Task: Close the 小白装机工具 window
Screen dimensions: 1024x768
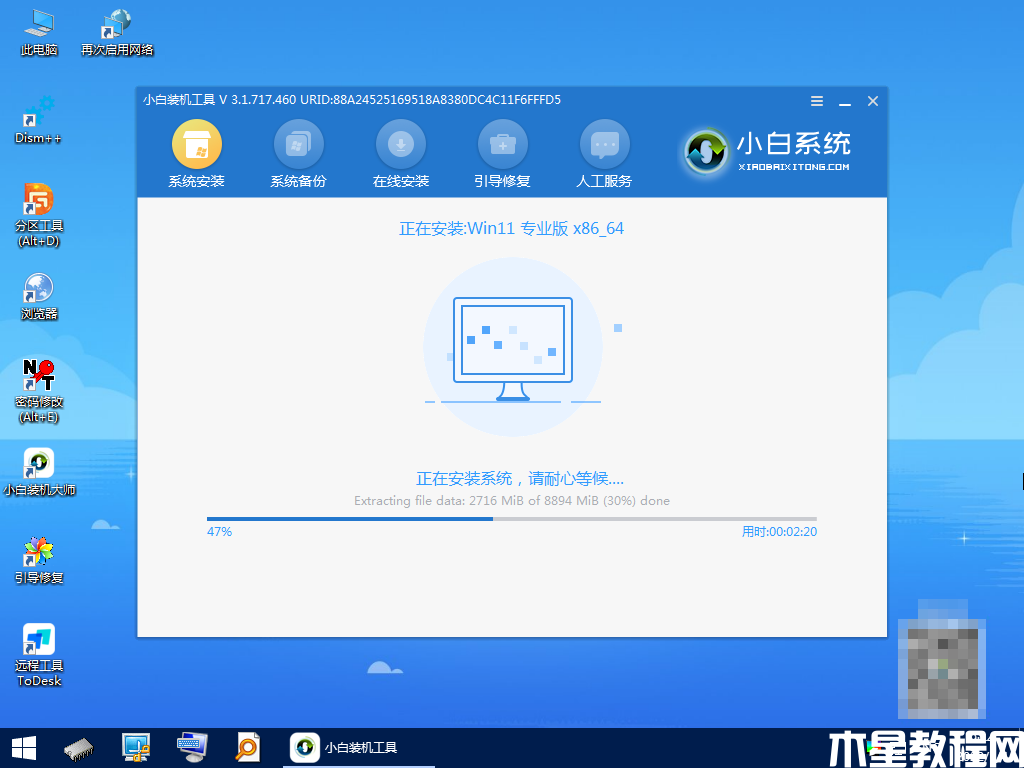Action: tap(873, 101)
